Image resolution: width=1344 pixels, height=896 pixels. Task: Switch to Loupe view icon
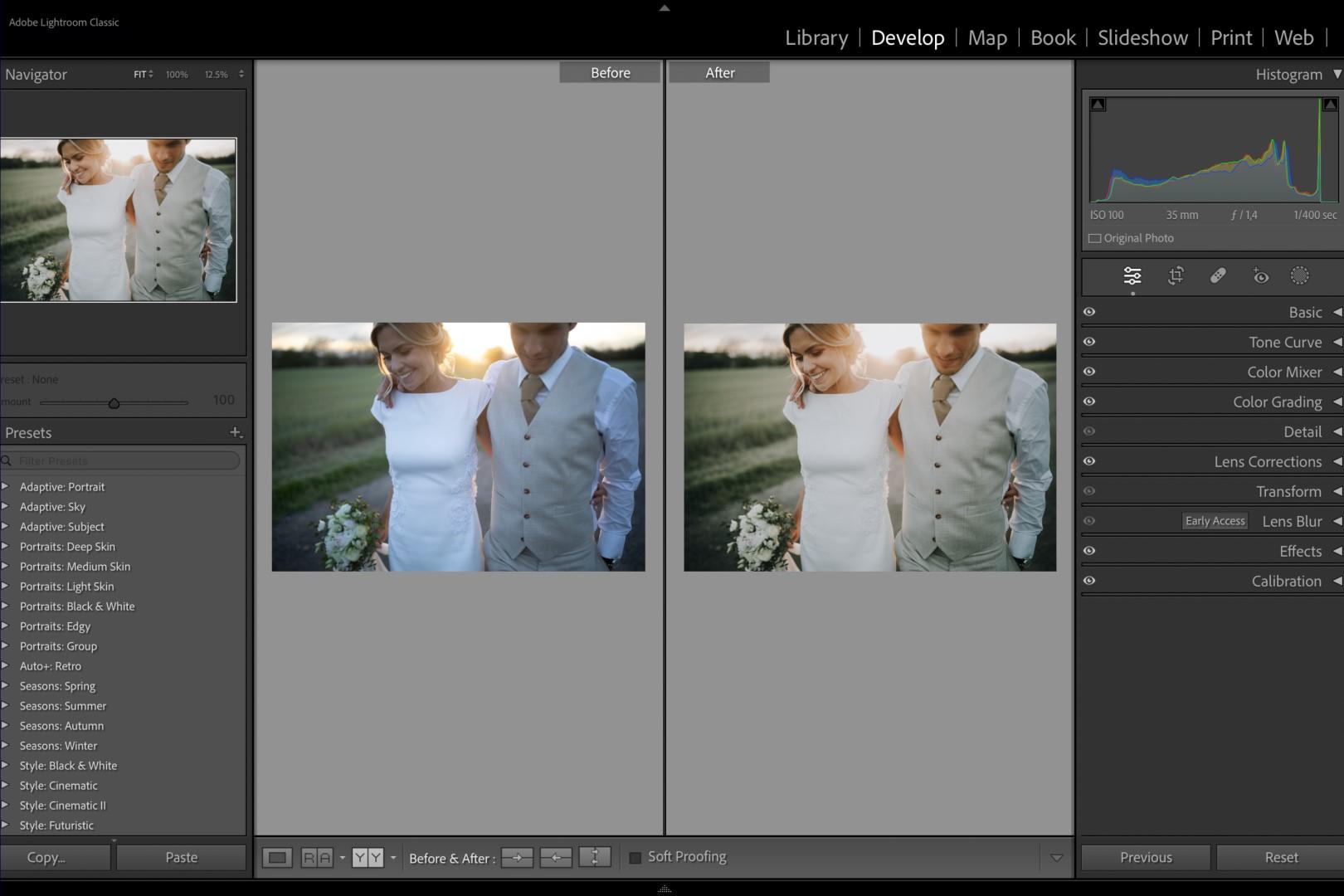coord(277,858)
